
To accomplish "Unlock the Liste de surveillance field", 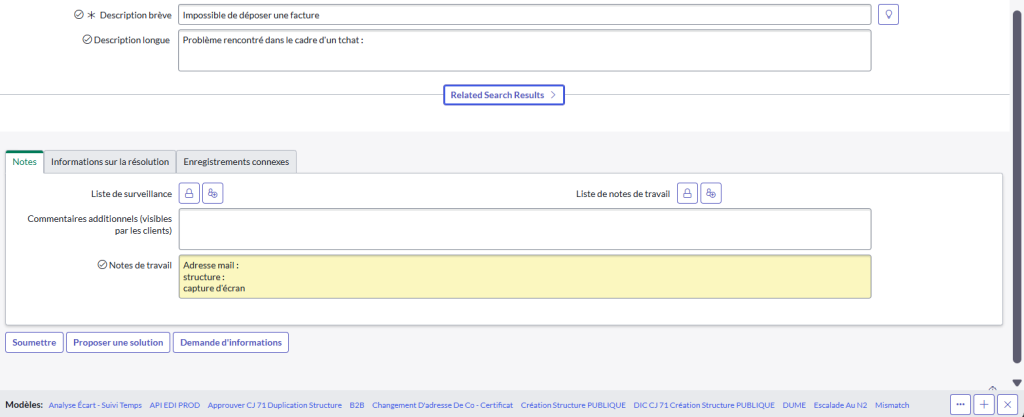I will 189,193.
